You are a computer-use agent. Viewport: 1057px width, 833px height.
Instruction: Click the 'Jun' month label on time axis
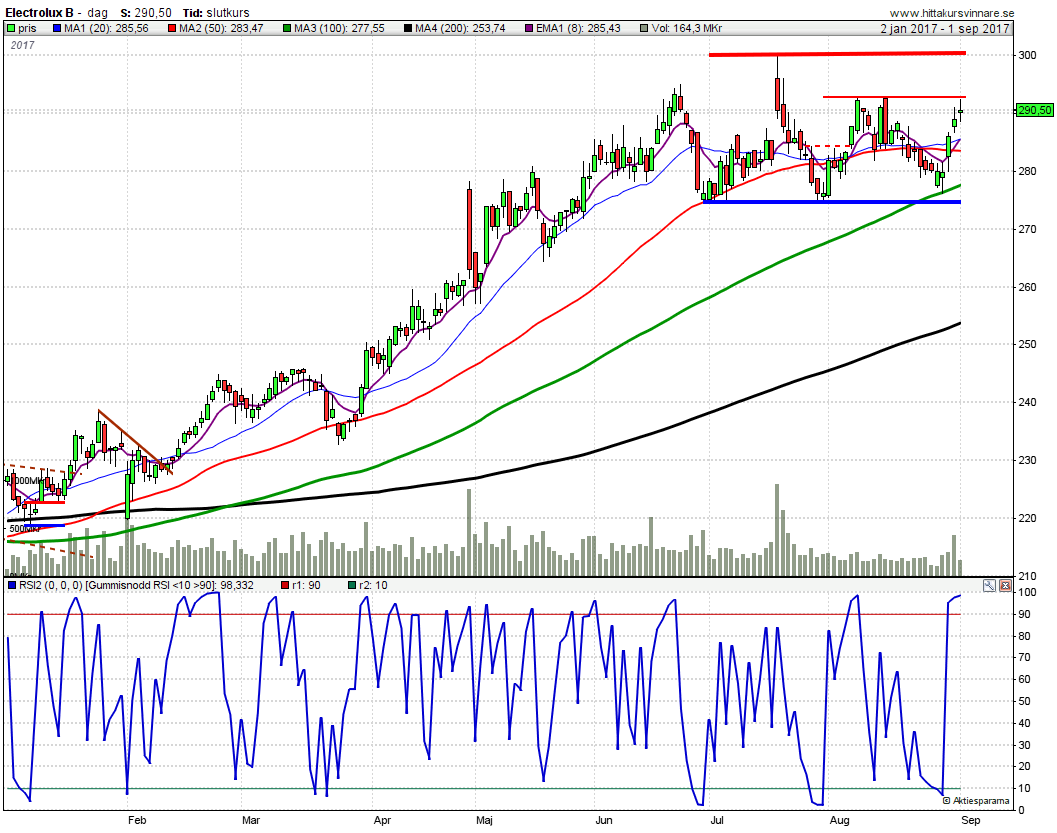click(x=603, y=820)
